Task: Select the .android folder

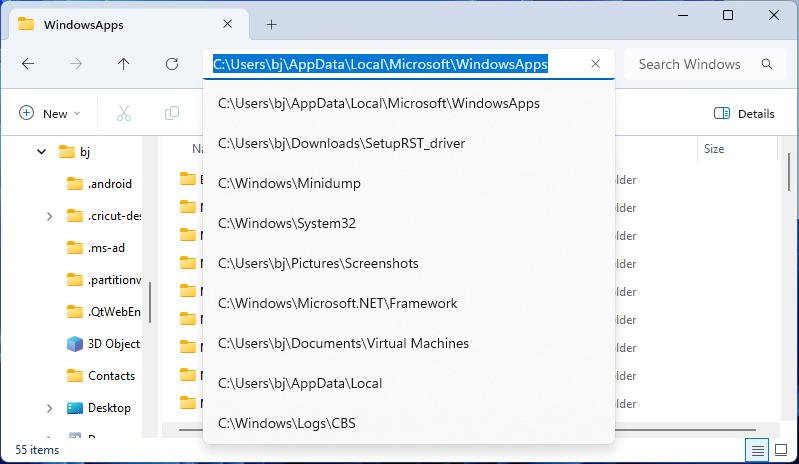Action: click(100, 183)
